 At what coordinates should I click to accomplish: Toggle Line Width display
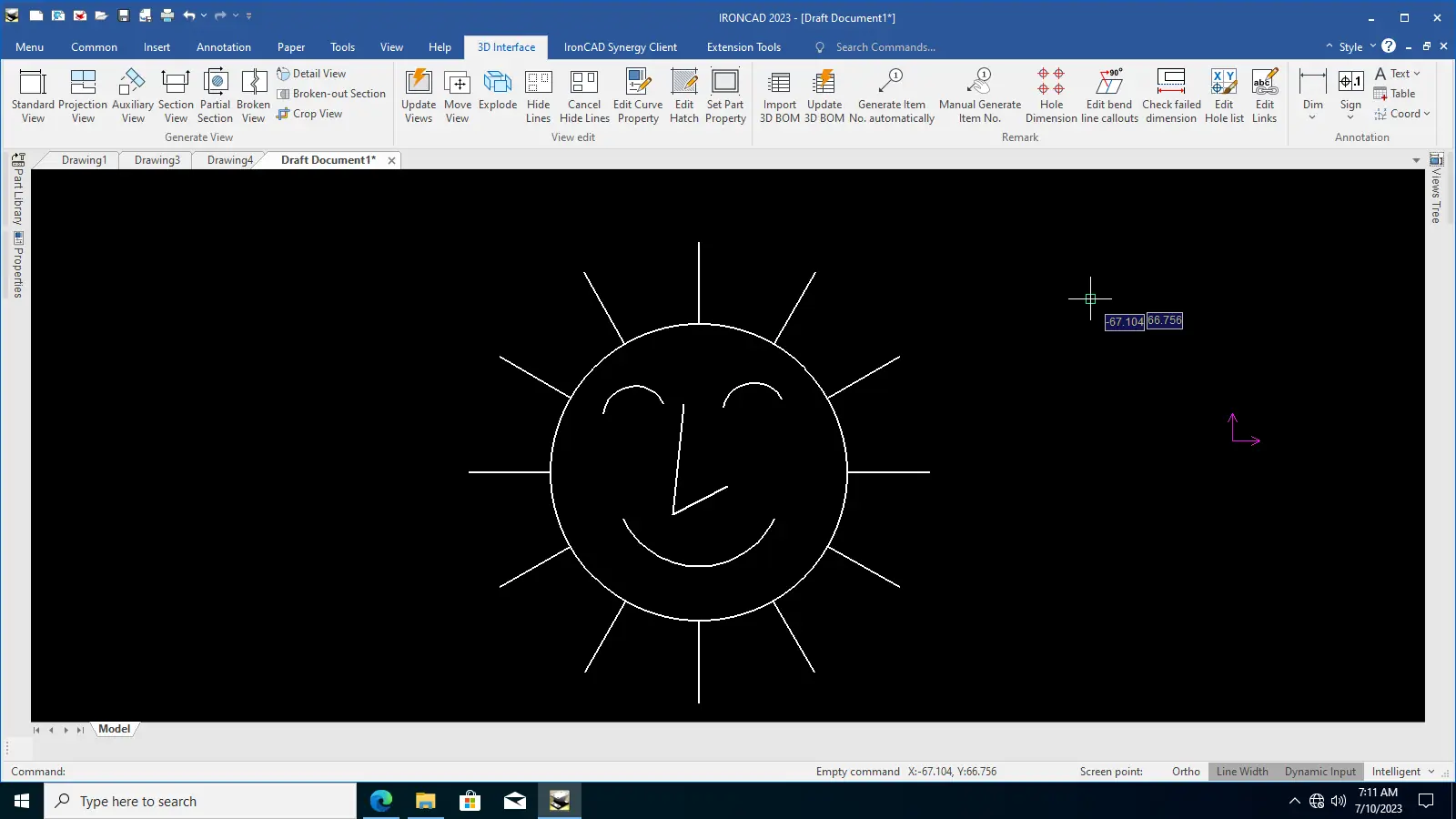click(1242, 772)
